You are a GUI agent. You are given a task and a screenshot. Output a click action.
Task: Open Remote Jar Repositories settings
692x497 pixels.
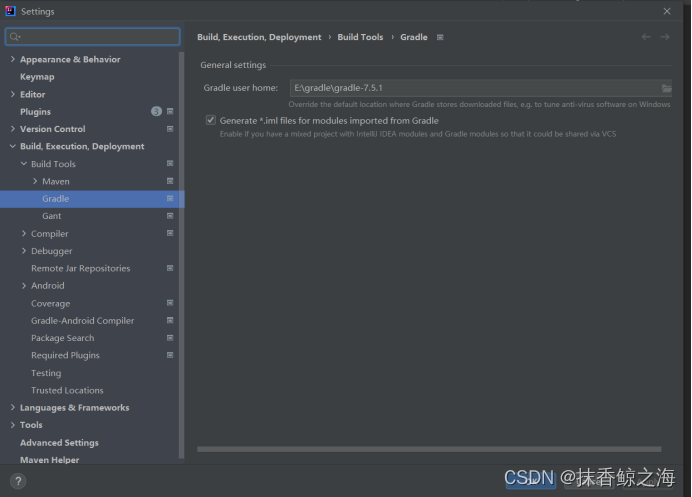[x=81, y=268]
